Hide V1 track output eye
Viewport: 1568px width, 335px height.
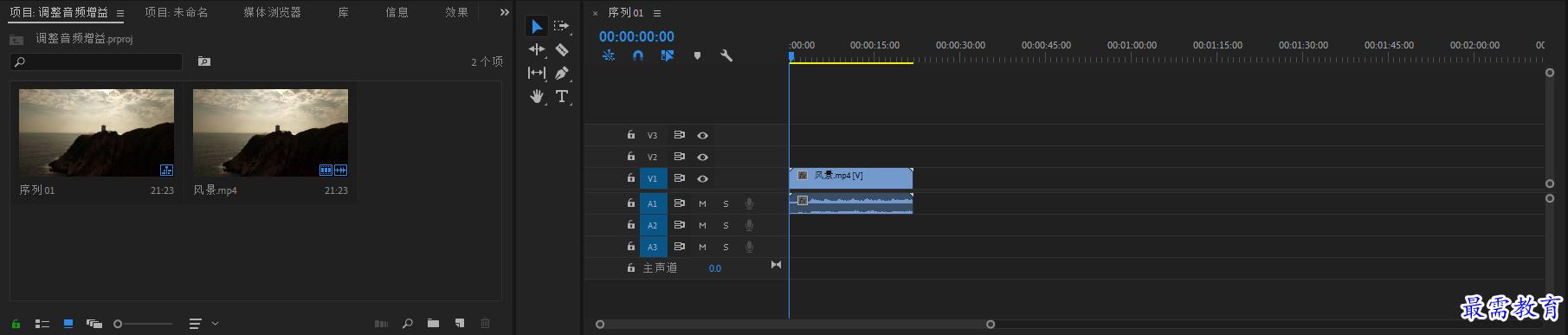(x=702, y=179)
